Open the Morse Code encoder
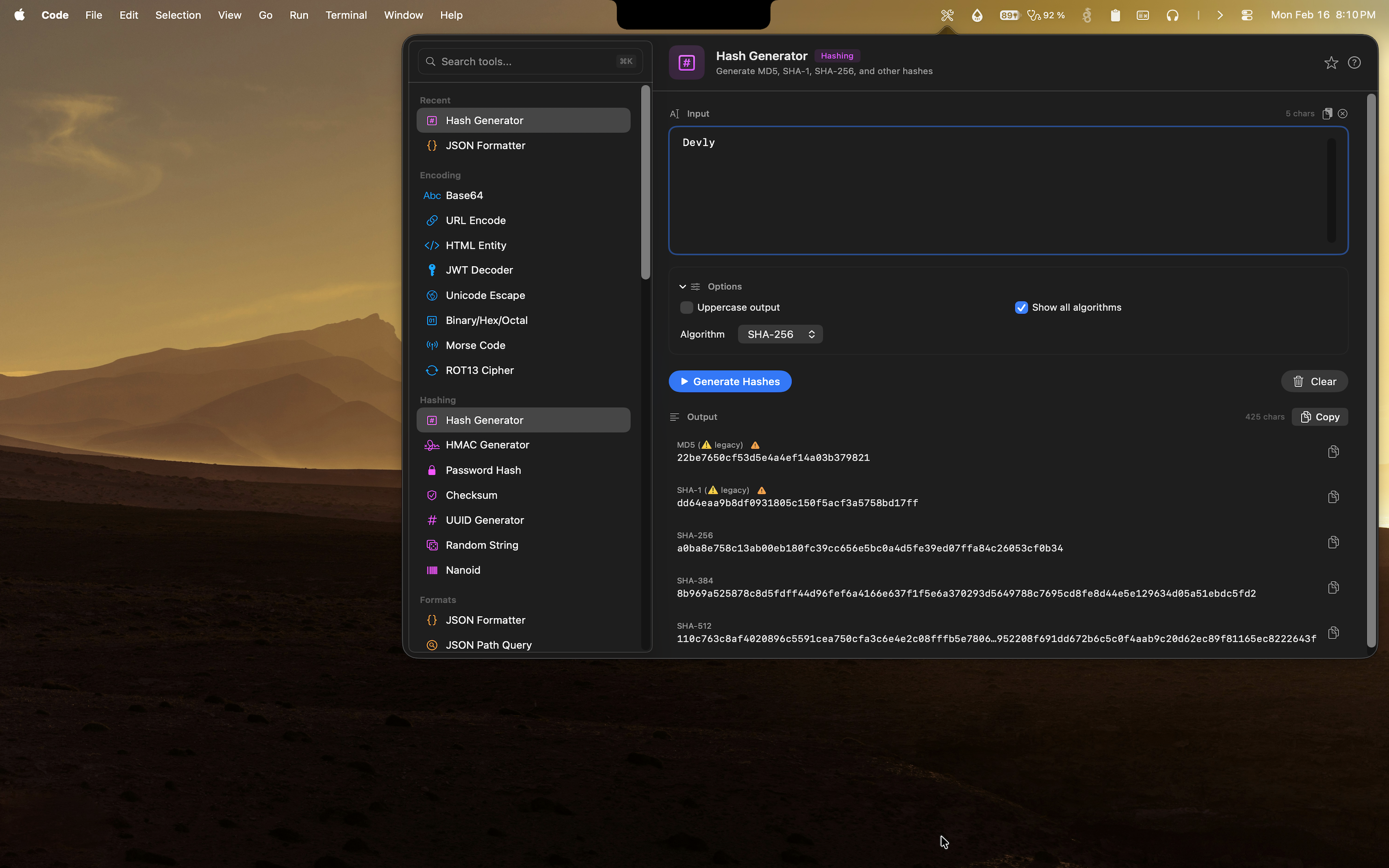The image size is (1389, 868). [475, 345]
